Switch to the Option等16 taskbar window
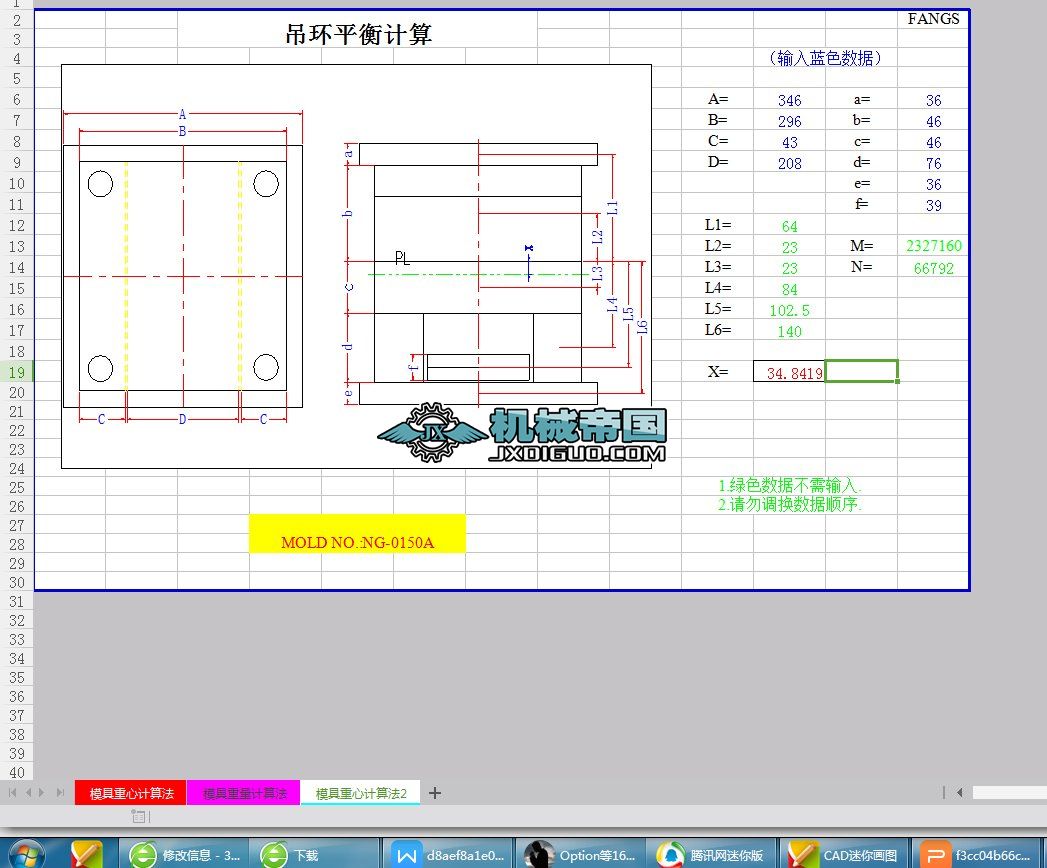This screenshot has width=1047, height=868. [x=580, y=855]
